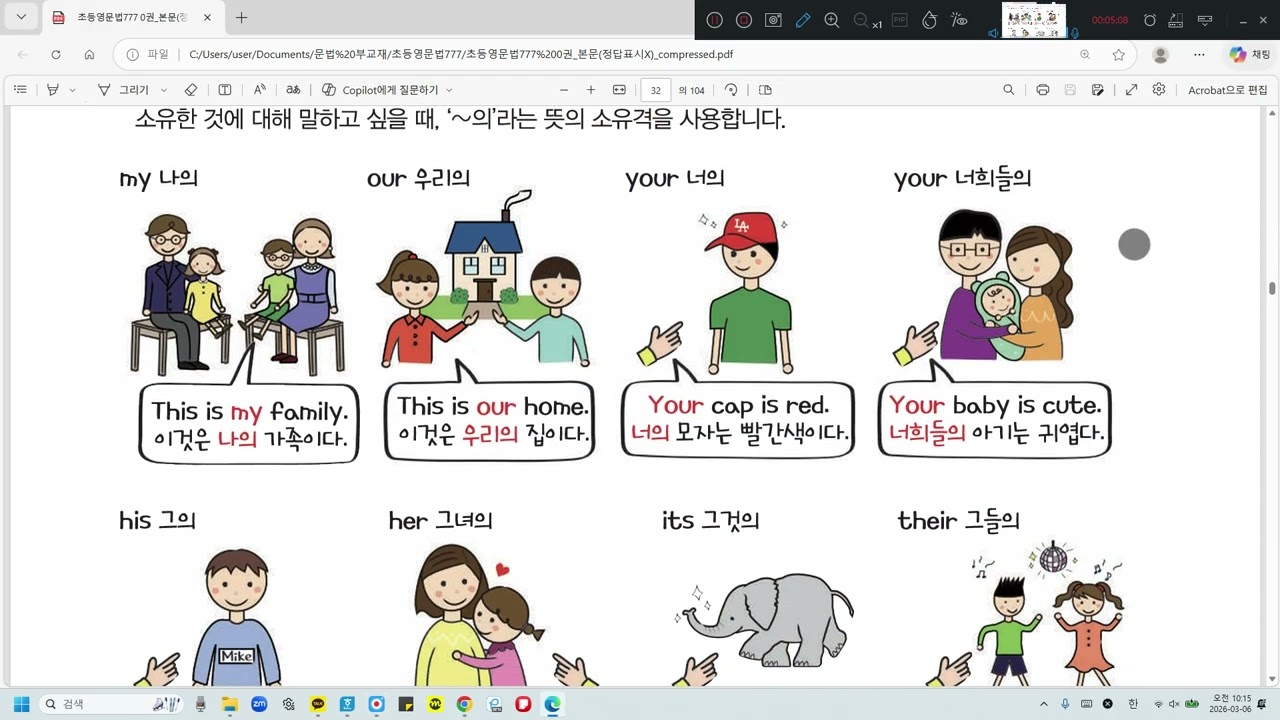Viewport: 1280px width, 720px height.
Task: Open the browser settings three-dot menu
Action: click(1199, 55)
